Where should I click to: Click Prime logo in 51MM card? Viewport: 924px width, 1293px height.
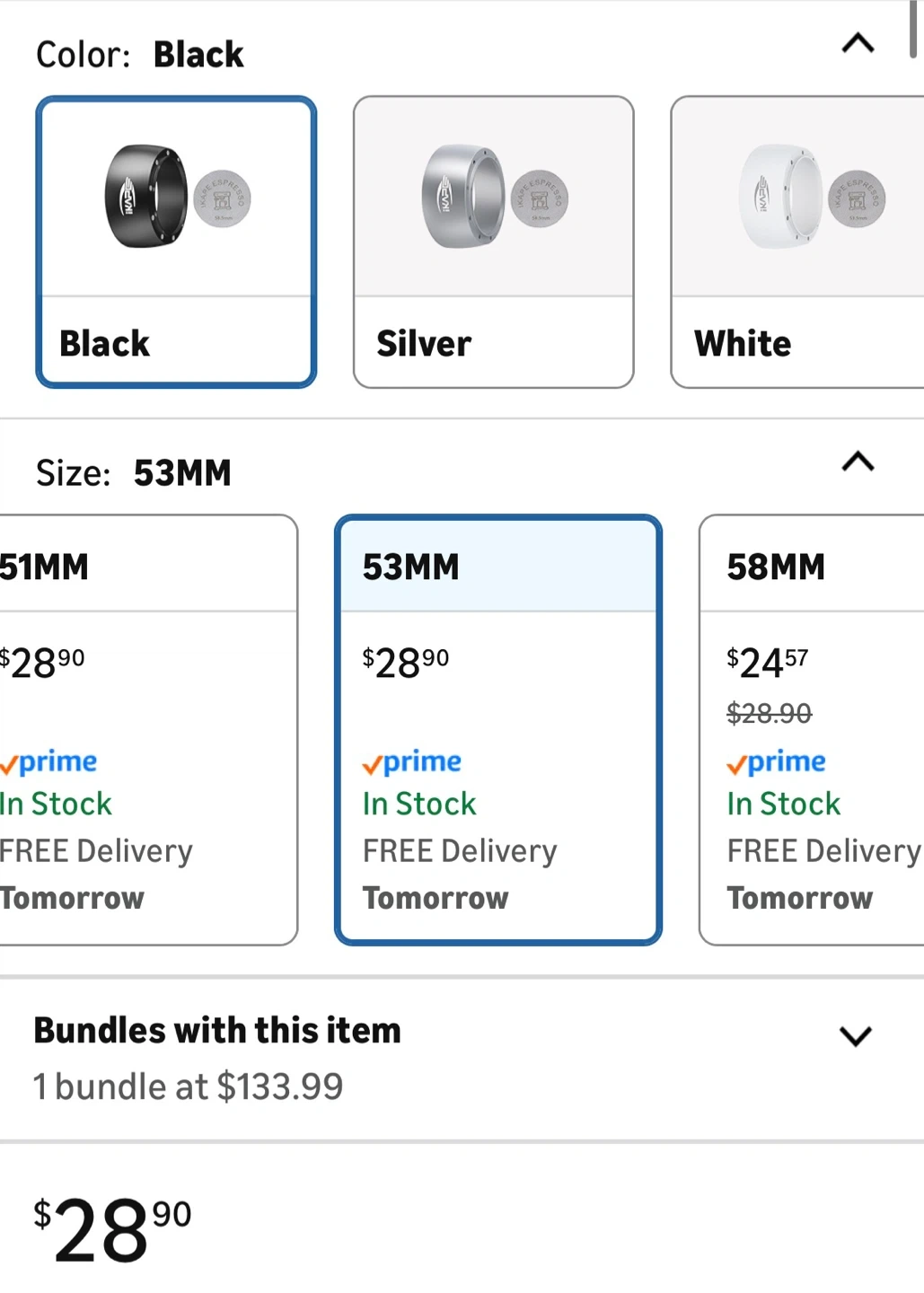coord(50,762)
